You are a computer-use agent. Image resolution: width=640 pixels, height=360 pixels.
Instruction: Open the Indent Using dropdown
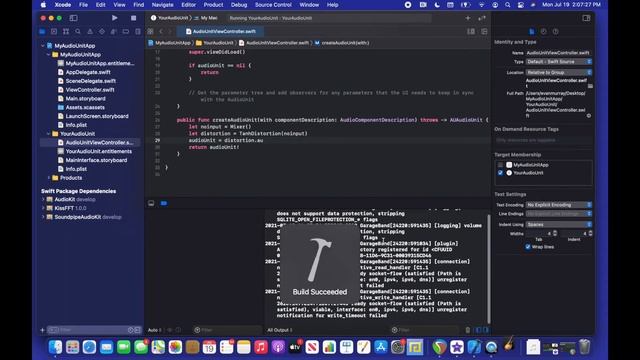(x=559, y=224)
